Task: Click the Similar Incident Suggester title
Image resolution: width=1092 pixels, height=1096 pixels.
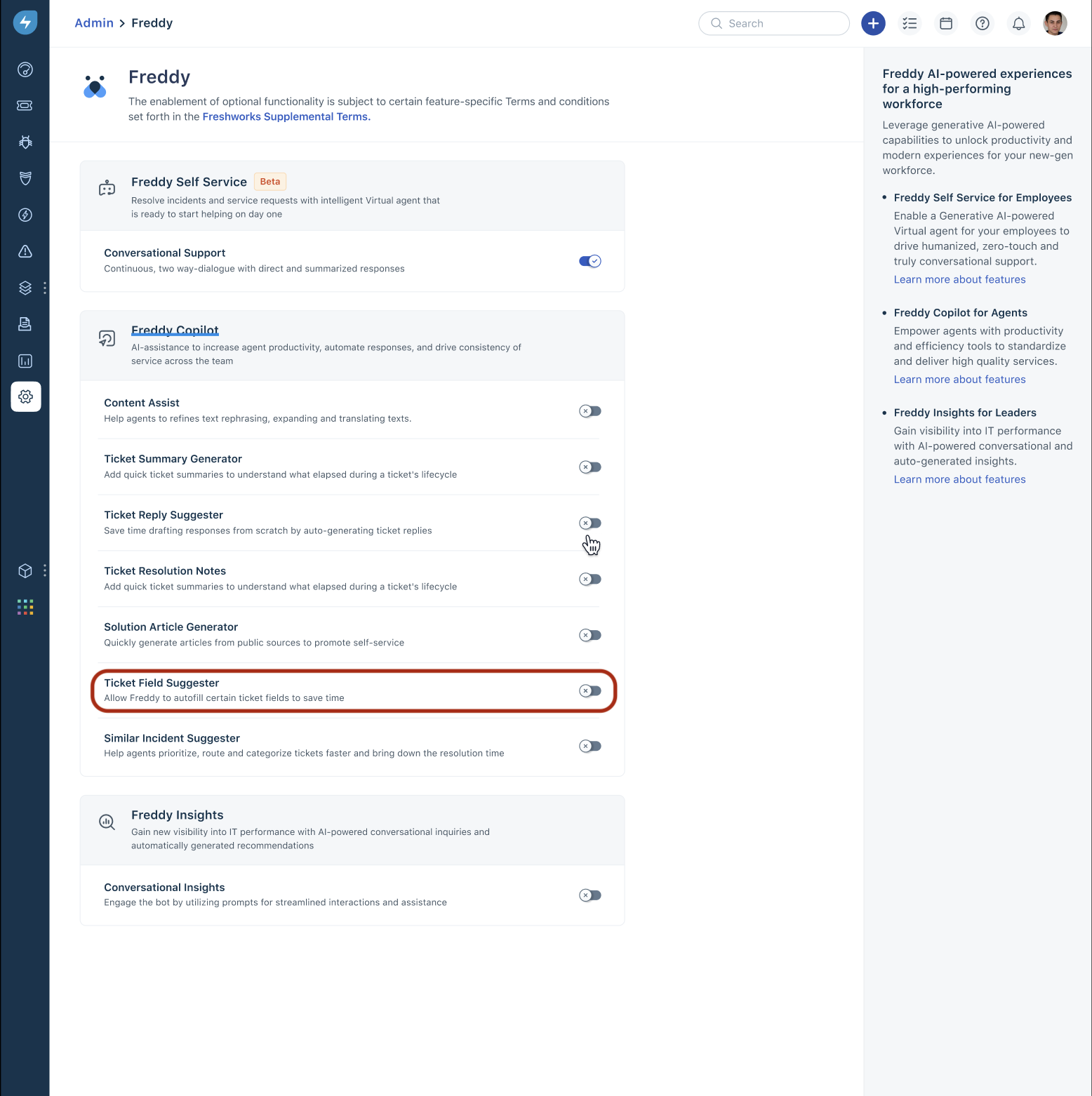Action: (172, 738)
